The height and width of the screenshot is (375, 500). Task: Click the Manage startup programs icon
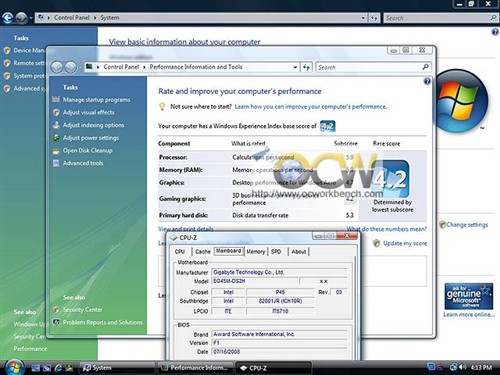click(x=56, y=99)
